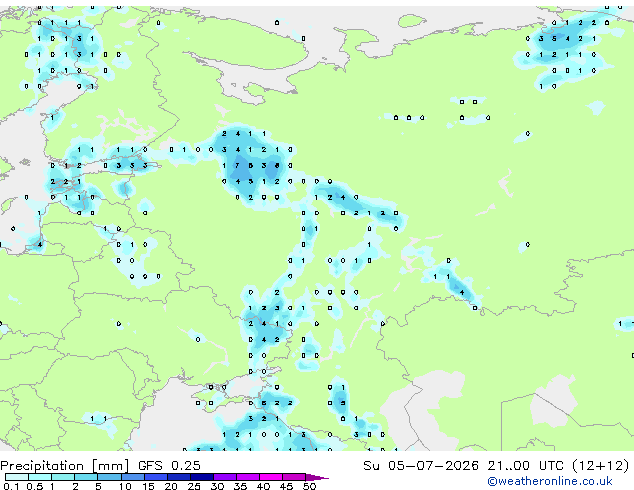Image resolution: width=634 pixels, height=490 pixels.
Task: Click the 30–35 mm legend swatch
Action: click(x=224, y=477)
